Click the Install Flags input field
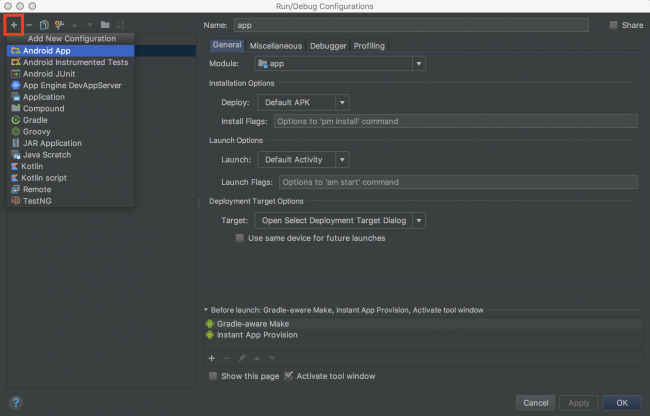This screenshot has width=650, height=416. [x=455, y=121]
